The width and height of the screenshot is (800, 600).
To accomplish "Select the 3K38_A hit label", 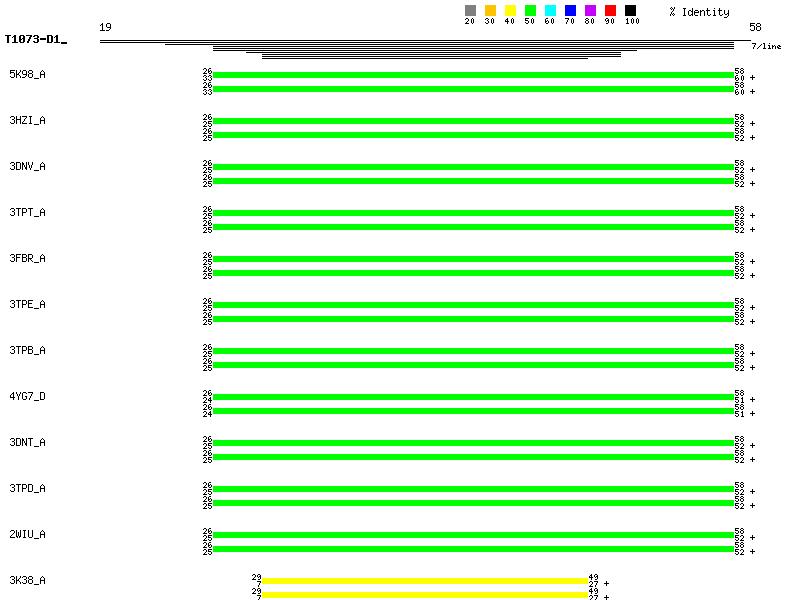I will [x=27, y=580].
